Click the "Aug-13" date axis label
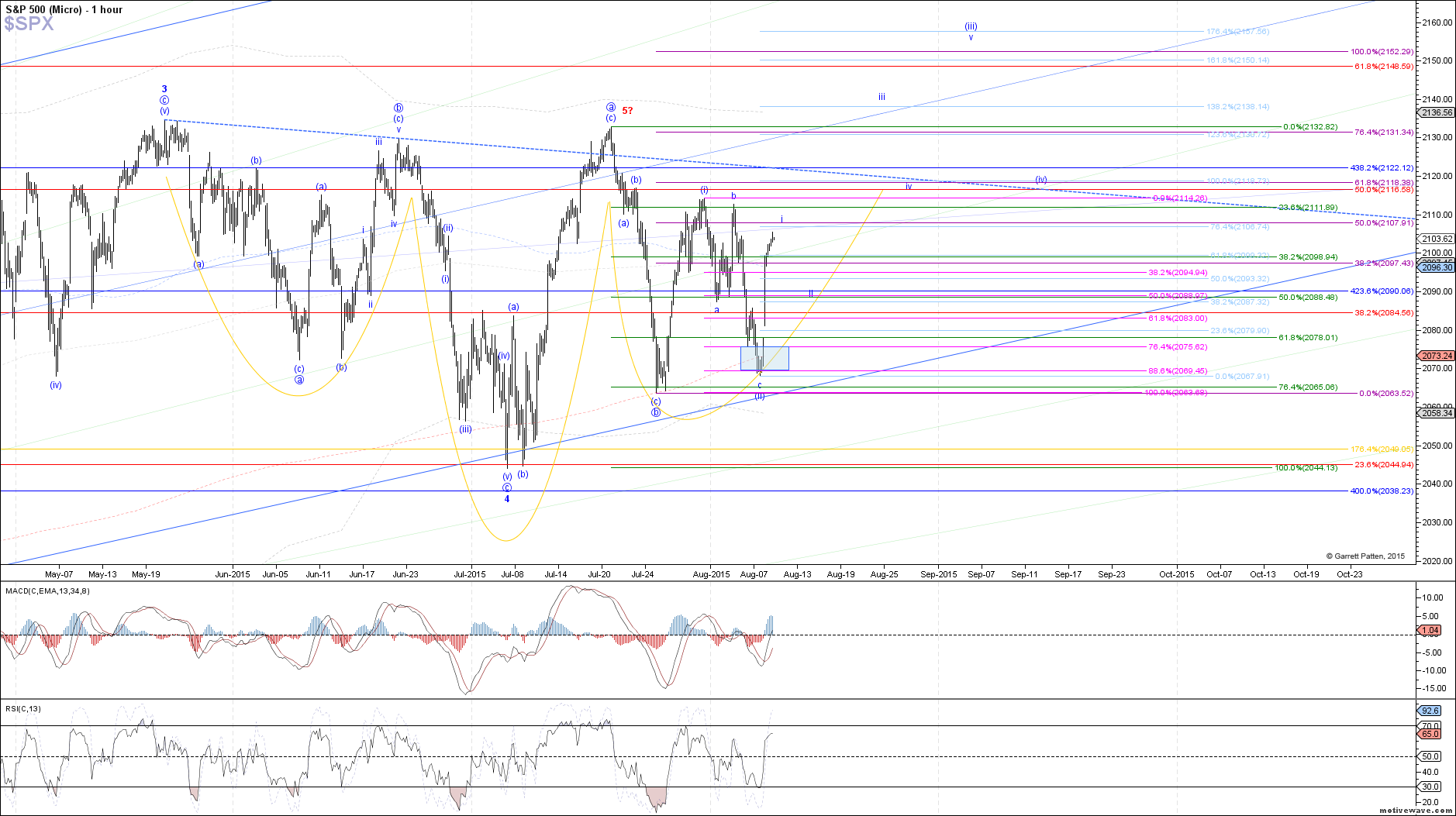Viewport: 1456px width, 816px height. click(x=798, y=574)
